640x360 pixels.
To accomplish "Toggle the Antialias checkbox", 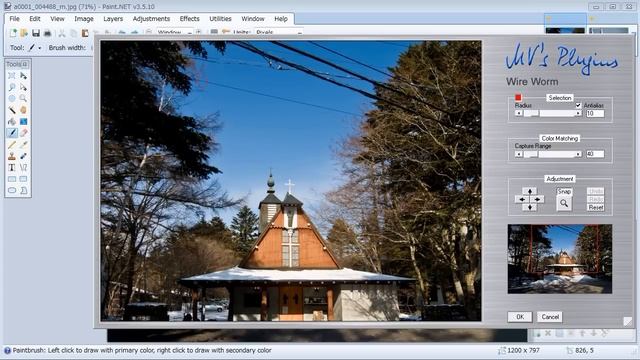I will point(578,105).
